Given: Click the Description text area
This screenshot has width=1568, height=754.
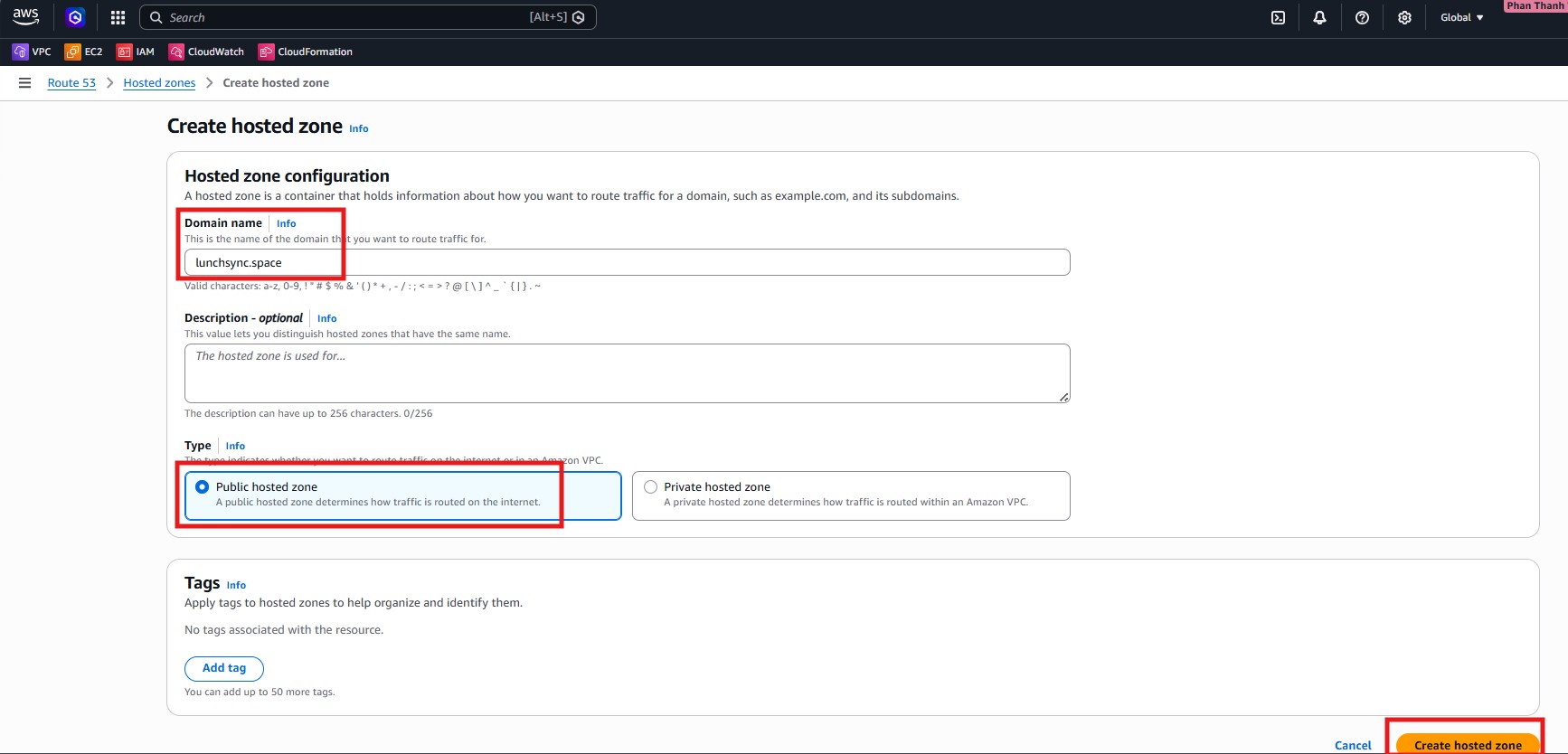Looking at the screenshot, I should click(x=627, y=372).
